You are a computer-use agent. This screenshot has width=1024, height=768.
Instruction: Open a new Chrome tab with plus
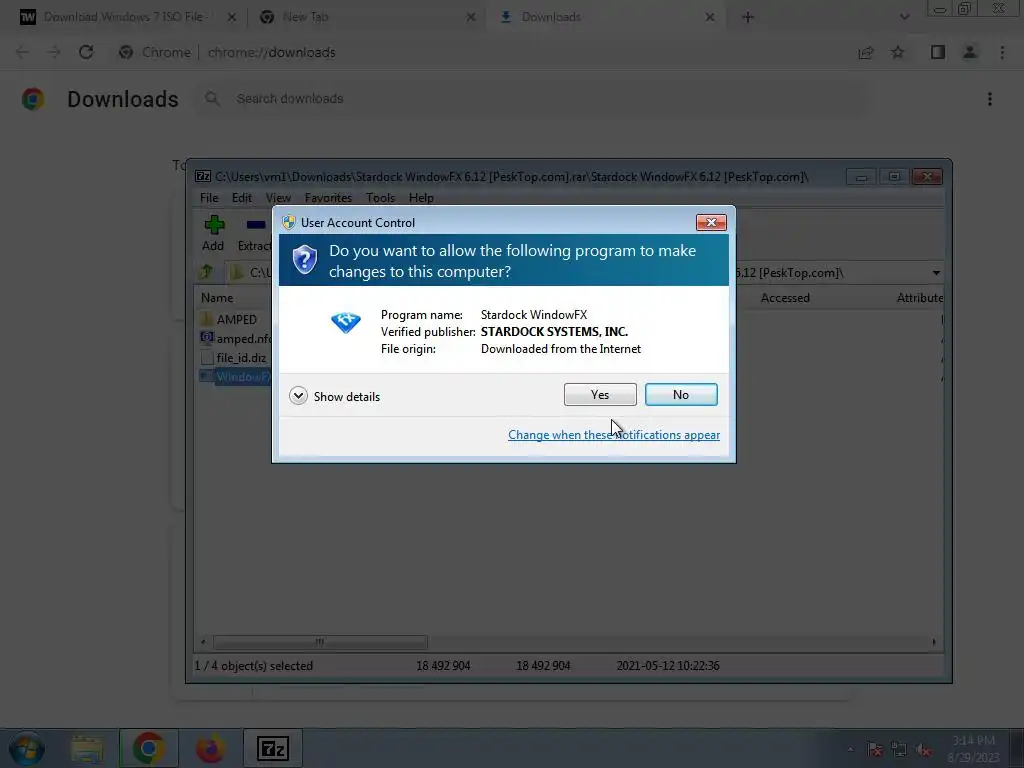pos(748,18)
